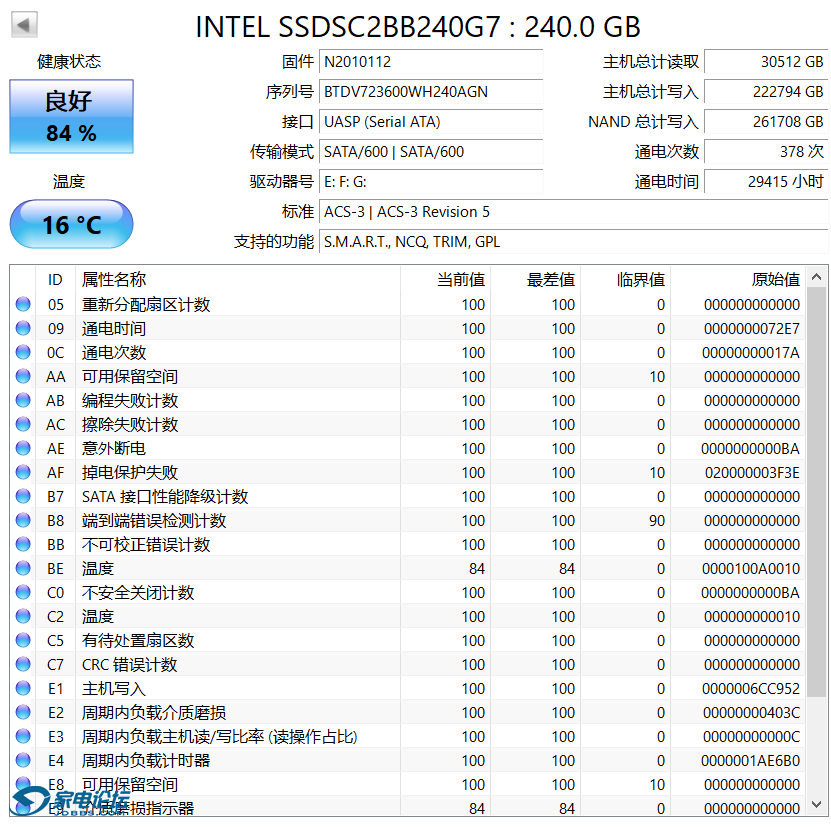Click the 支持的功能 field with S.M.A.R.T., NCQ
The image size is (831, 827).
tap(573, 242)
